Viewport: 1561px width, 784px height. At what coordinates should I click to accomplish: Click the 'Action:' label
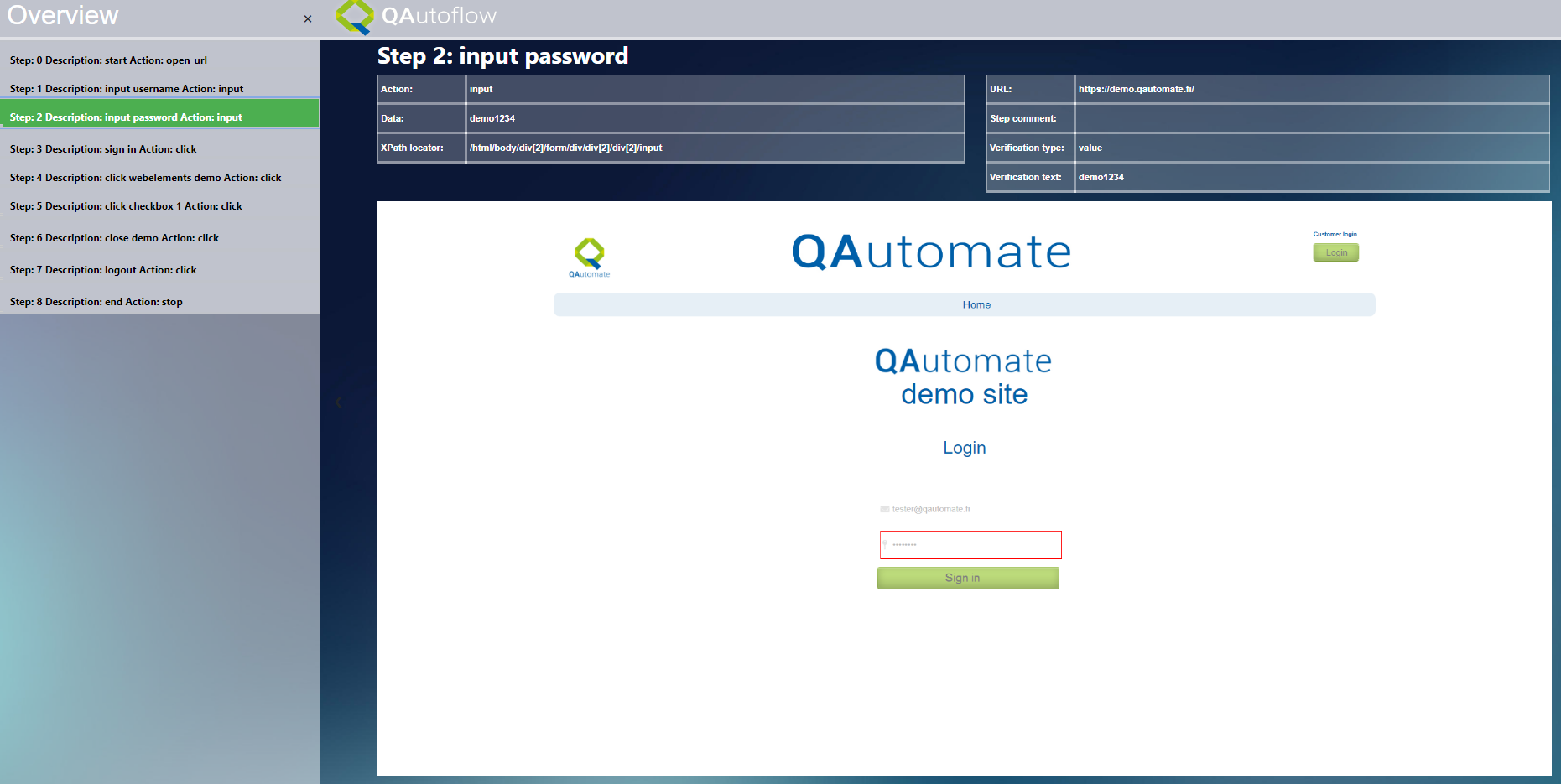[397, 89]
